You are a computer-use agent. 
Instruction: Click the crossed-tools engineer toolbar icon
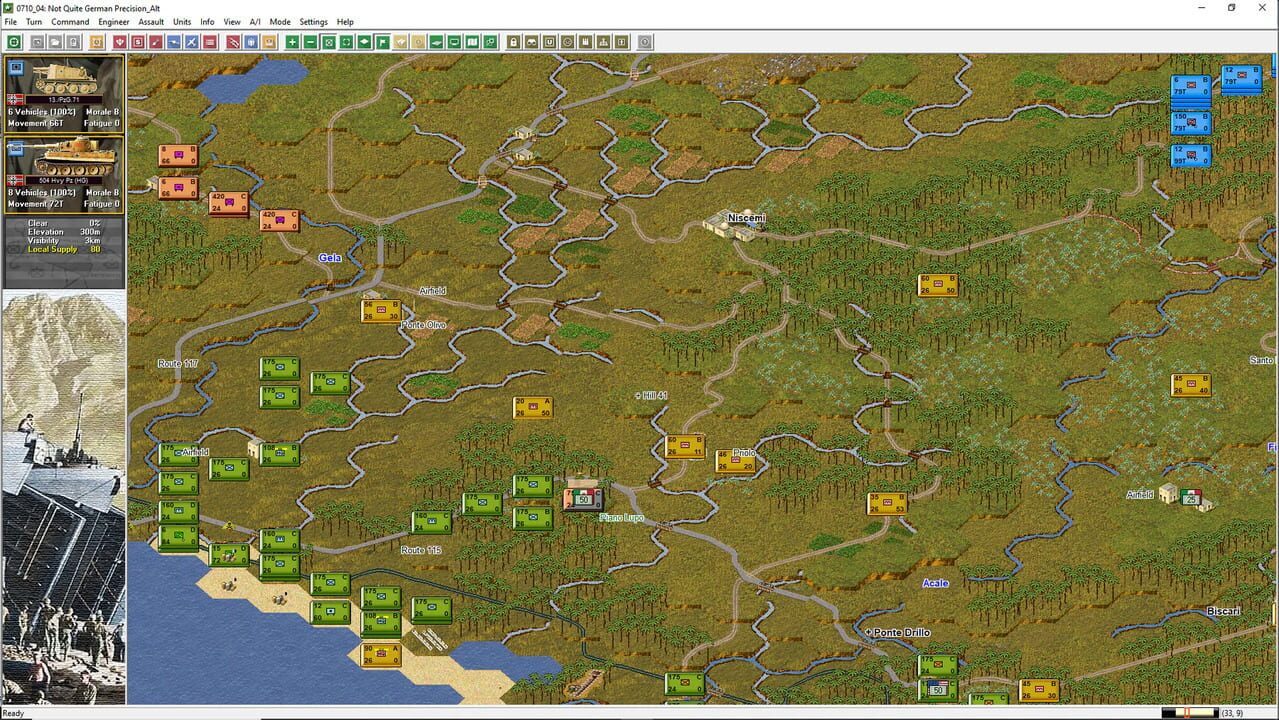click(190, 42)
